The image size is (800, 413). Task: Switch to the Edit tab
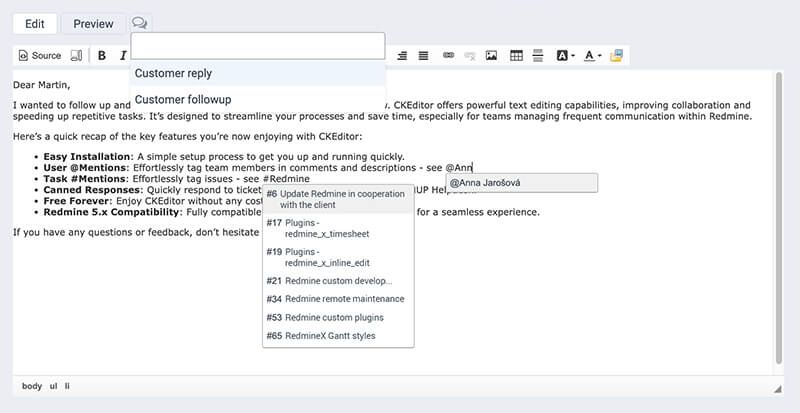(35, 24)
